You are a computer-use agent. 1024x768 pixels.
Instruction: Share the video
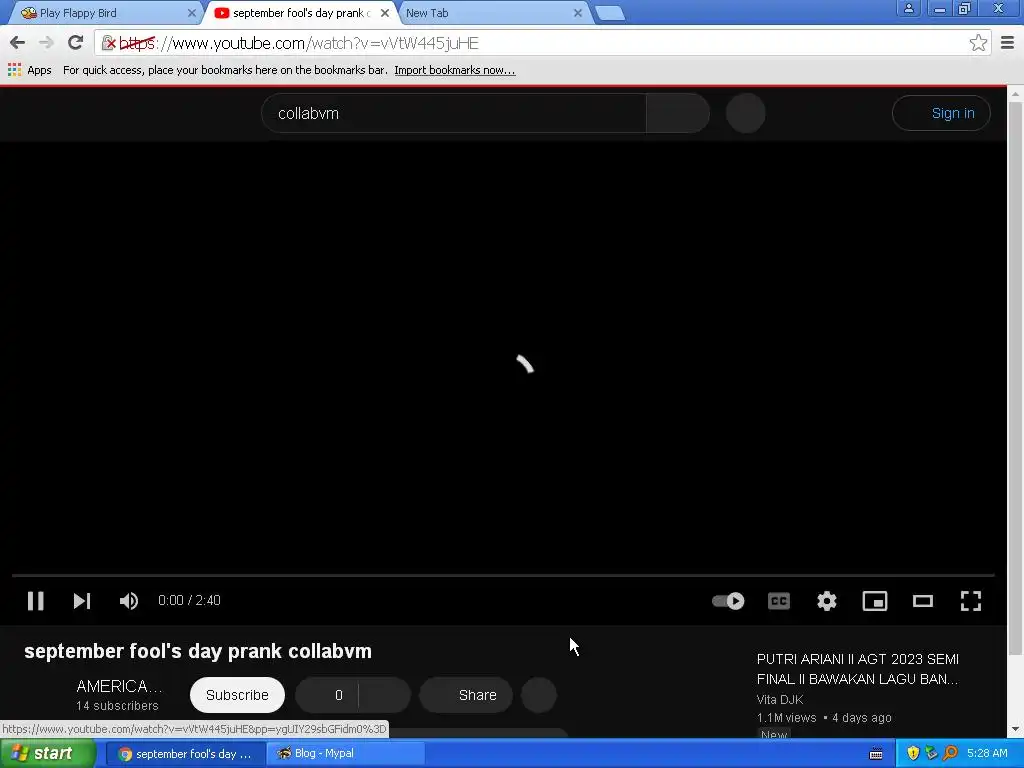pos(466,695)
